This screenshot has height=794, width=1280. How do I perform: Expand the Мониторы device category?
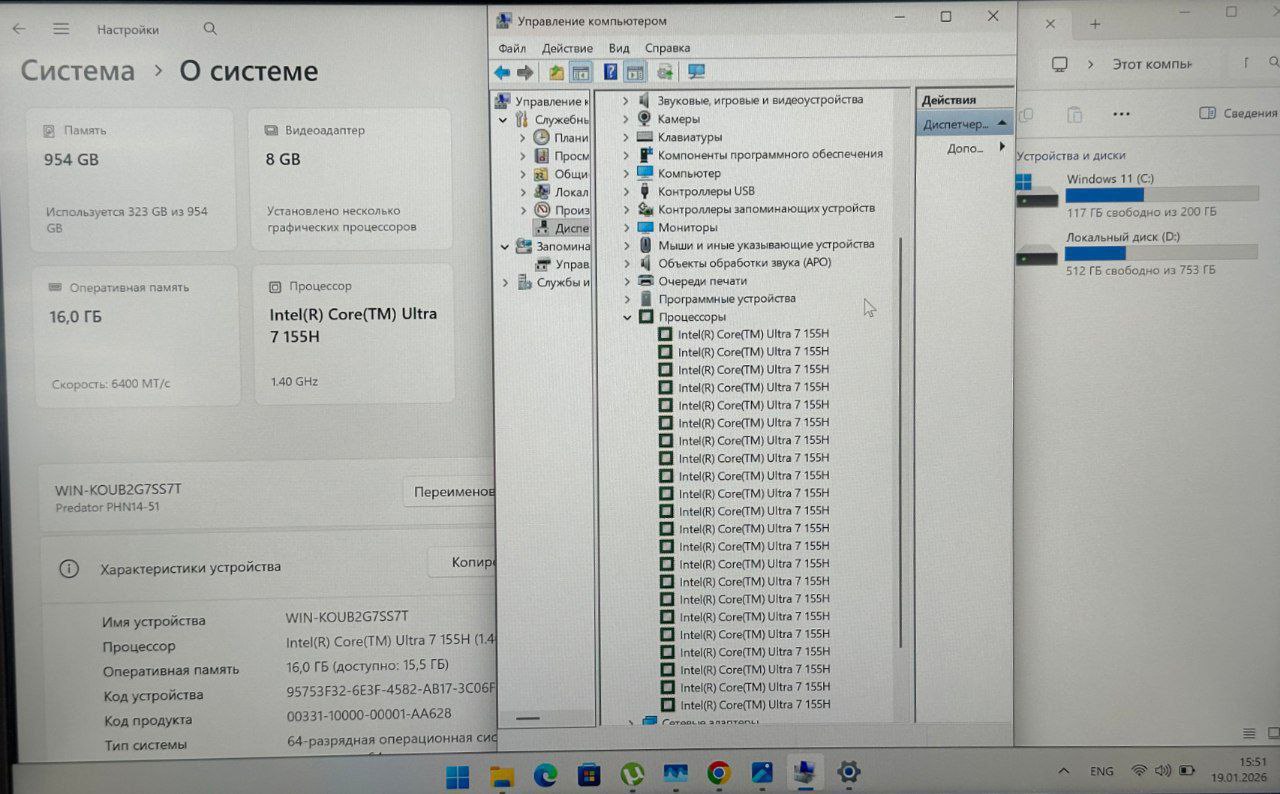[627, 227]
